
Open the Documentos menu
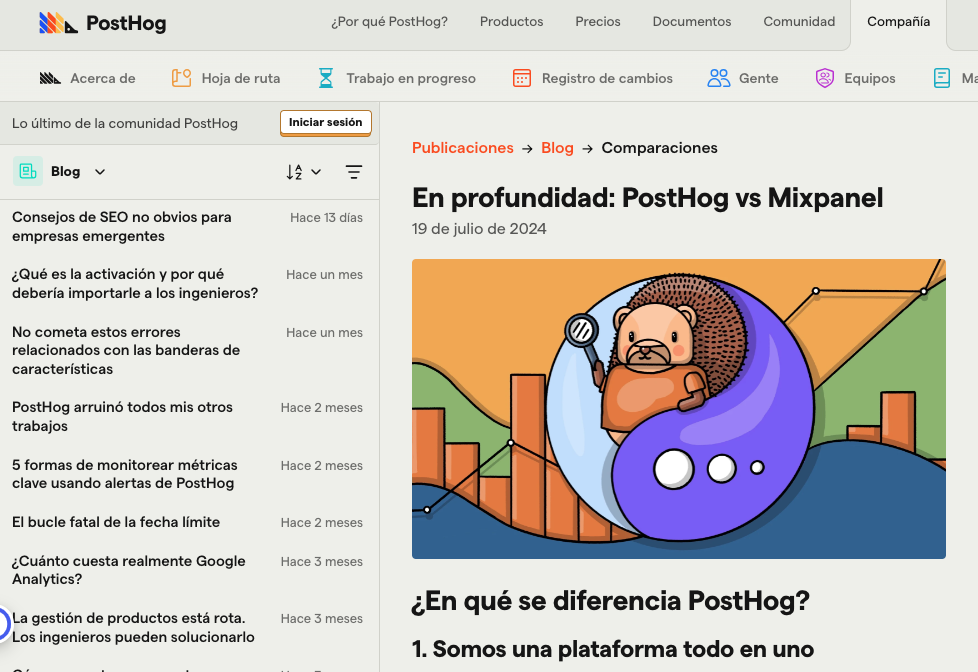(692, 21)
